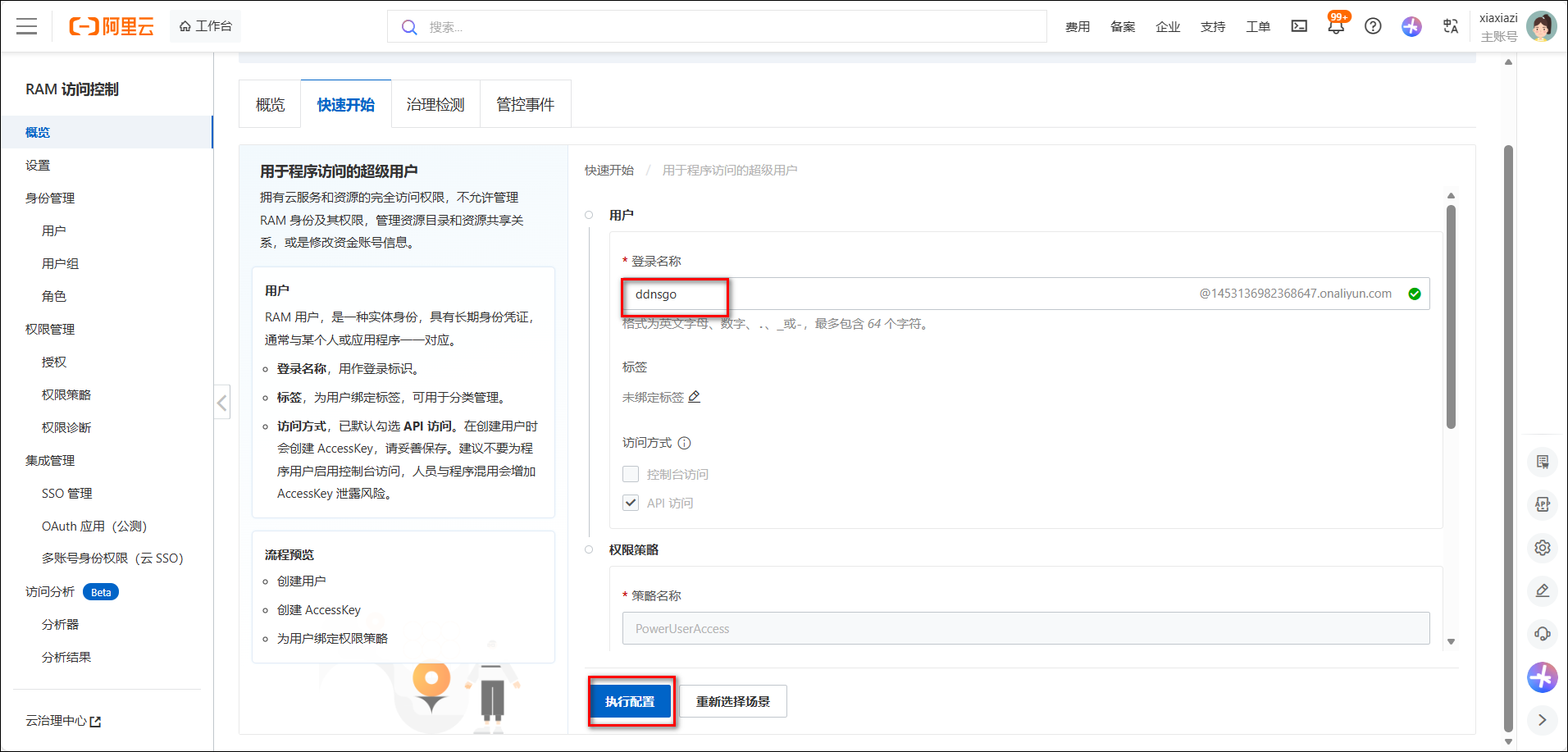Screen dimensions: 1568x752
Task: Enable the console access checkbox
Action: tap(631, 474)
